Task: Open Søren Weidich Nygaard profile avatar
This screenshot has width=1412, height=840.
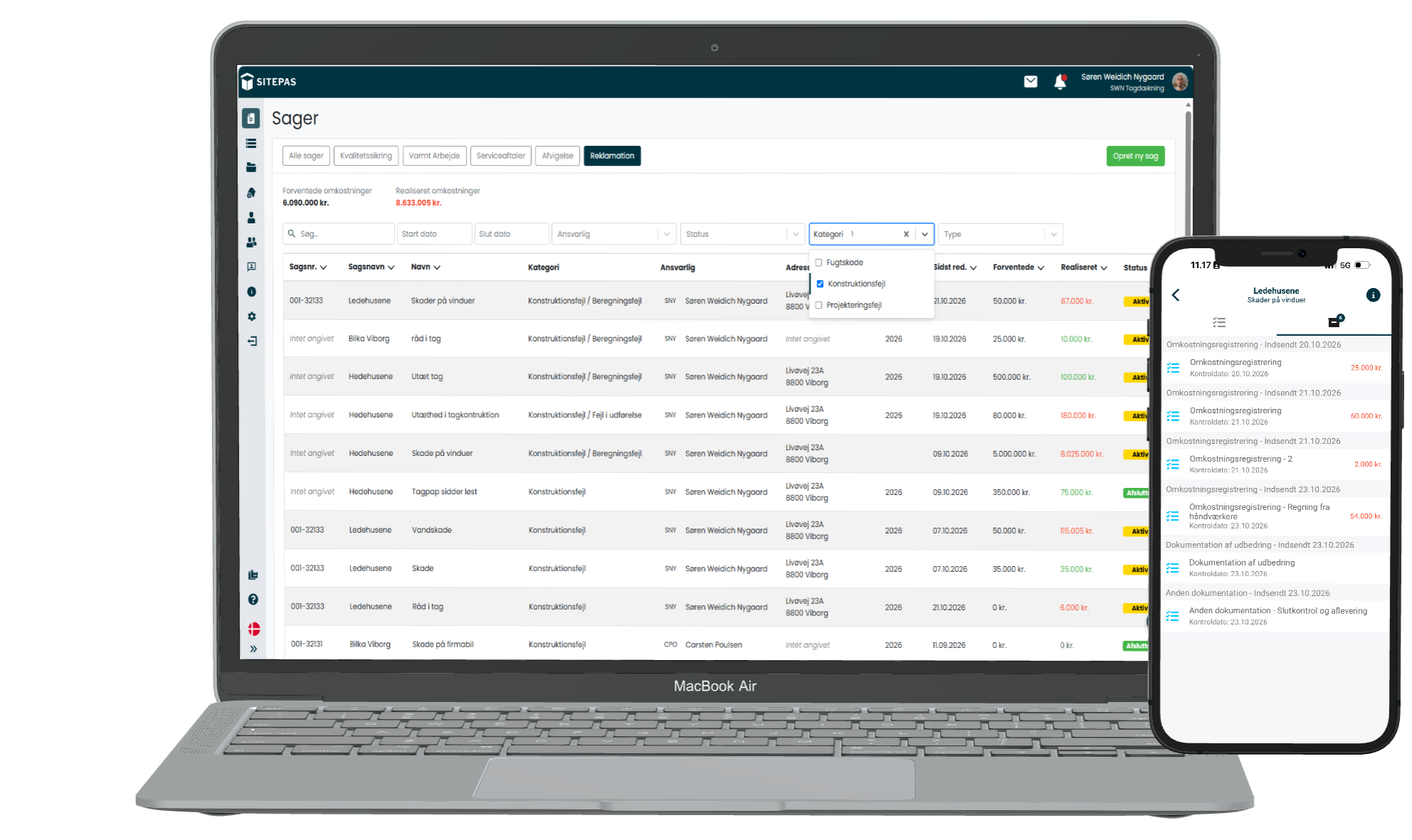Action: (1180, 82)
